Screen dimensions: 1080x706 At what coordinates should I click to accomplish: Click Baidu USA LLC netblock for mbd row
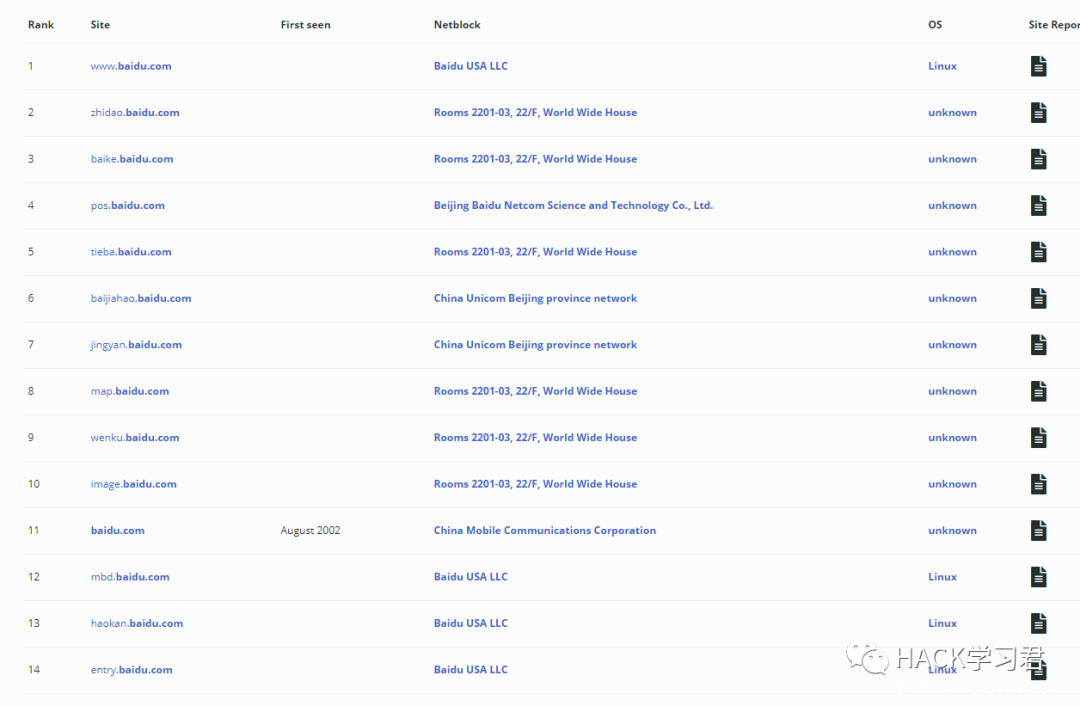coord(470,577)
